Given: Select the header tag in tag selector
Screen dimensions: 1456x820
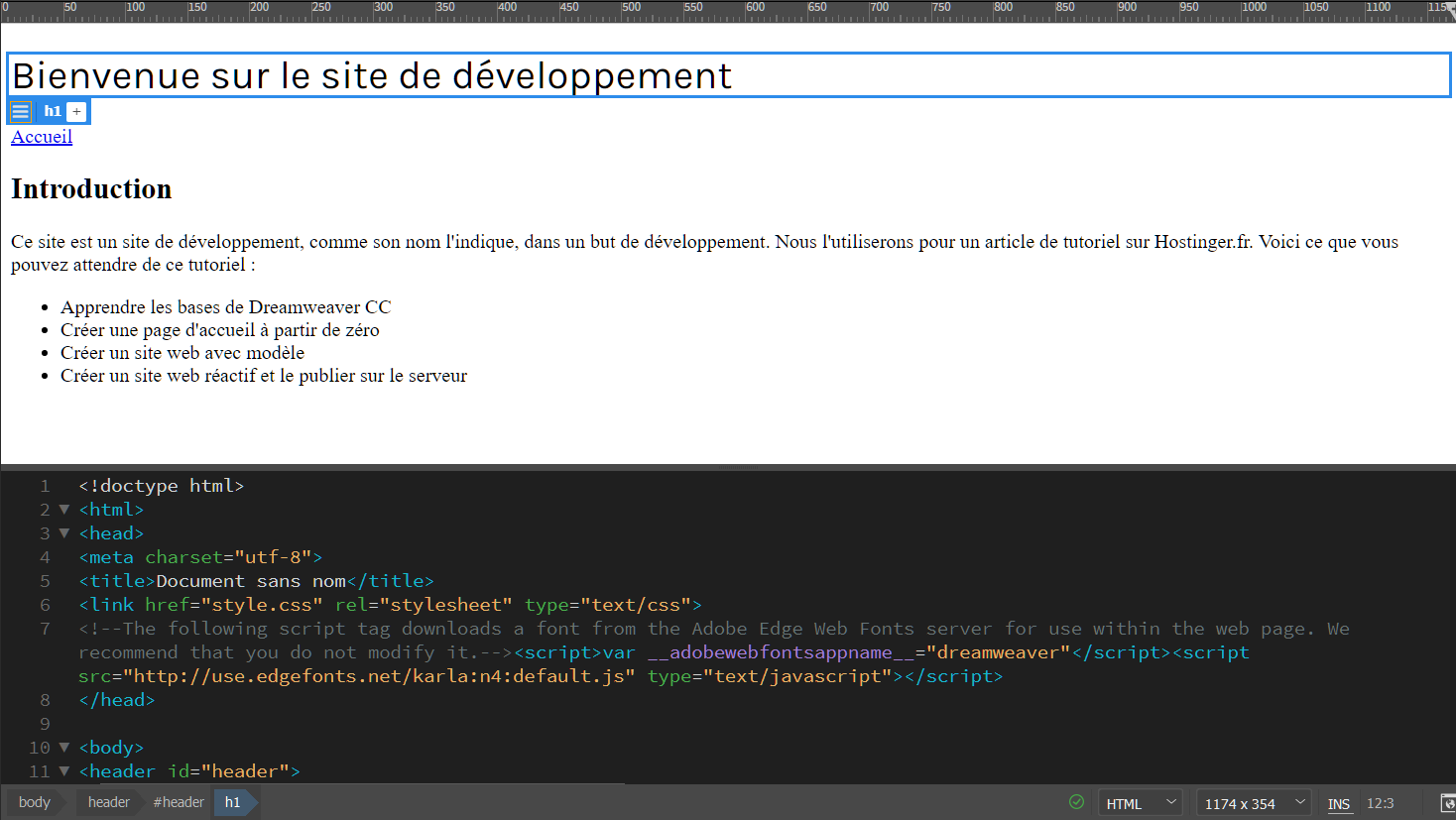Looking at the screenshot, I should (108, 802).
